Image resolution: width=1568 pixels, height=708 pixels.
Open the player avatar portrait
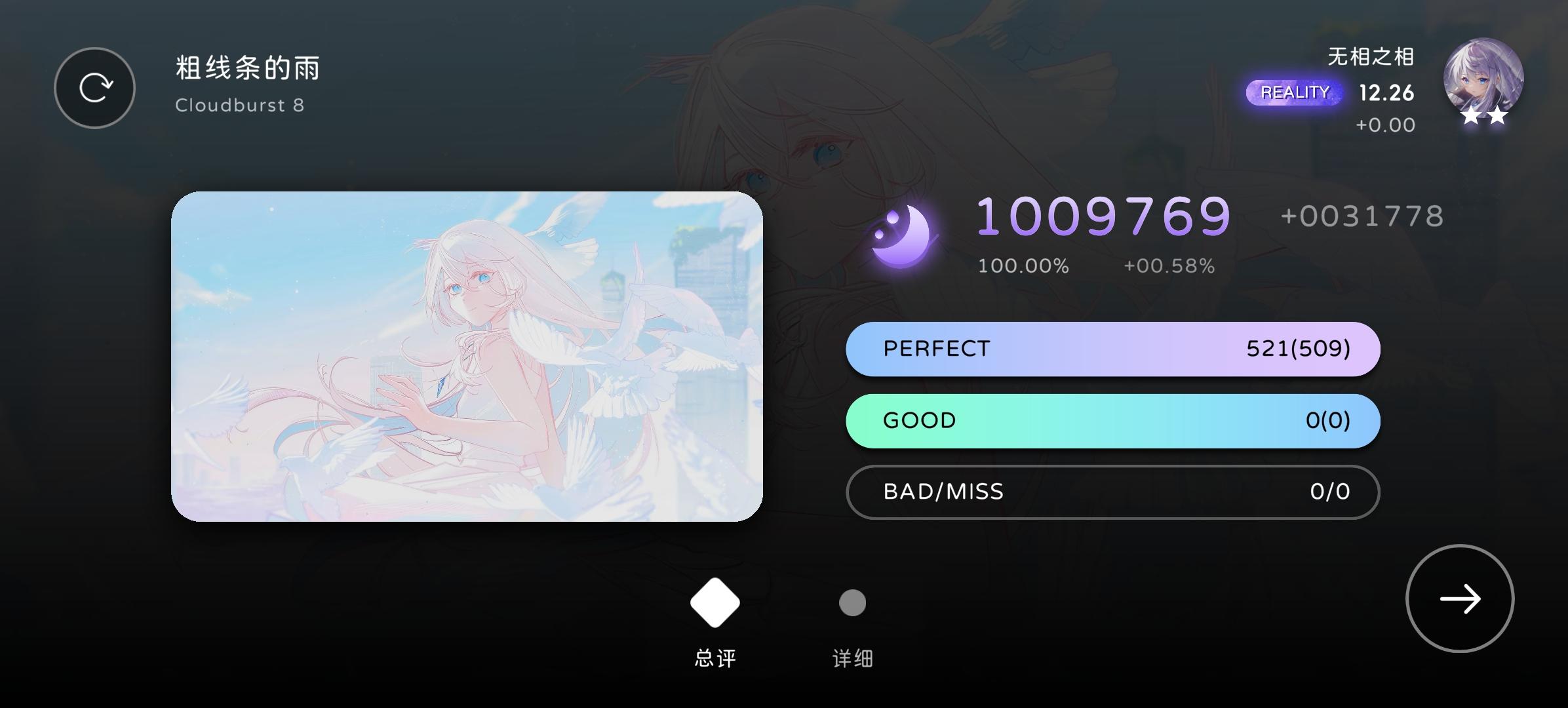coord(1483,78)
